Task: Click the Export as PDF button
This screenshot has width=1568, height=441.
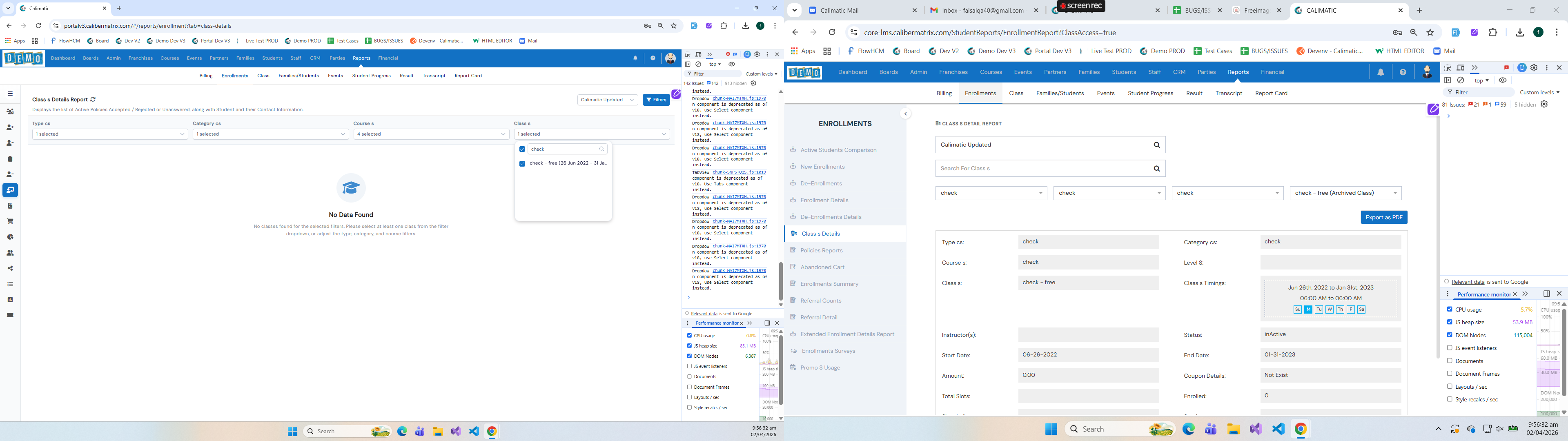Action: coord(1383,218)
